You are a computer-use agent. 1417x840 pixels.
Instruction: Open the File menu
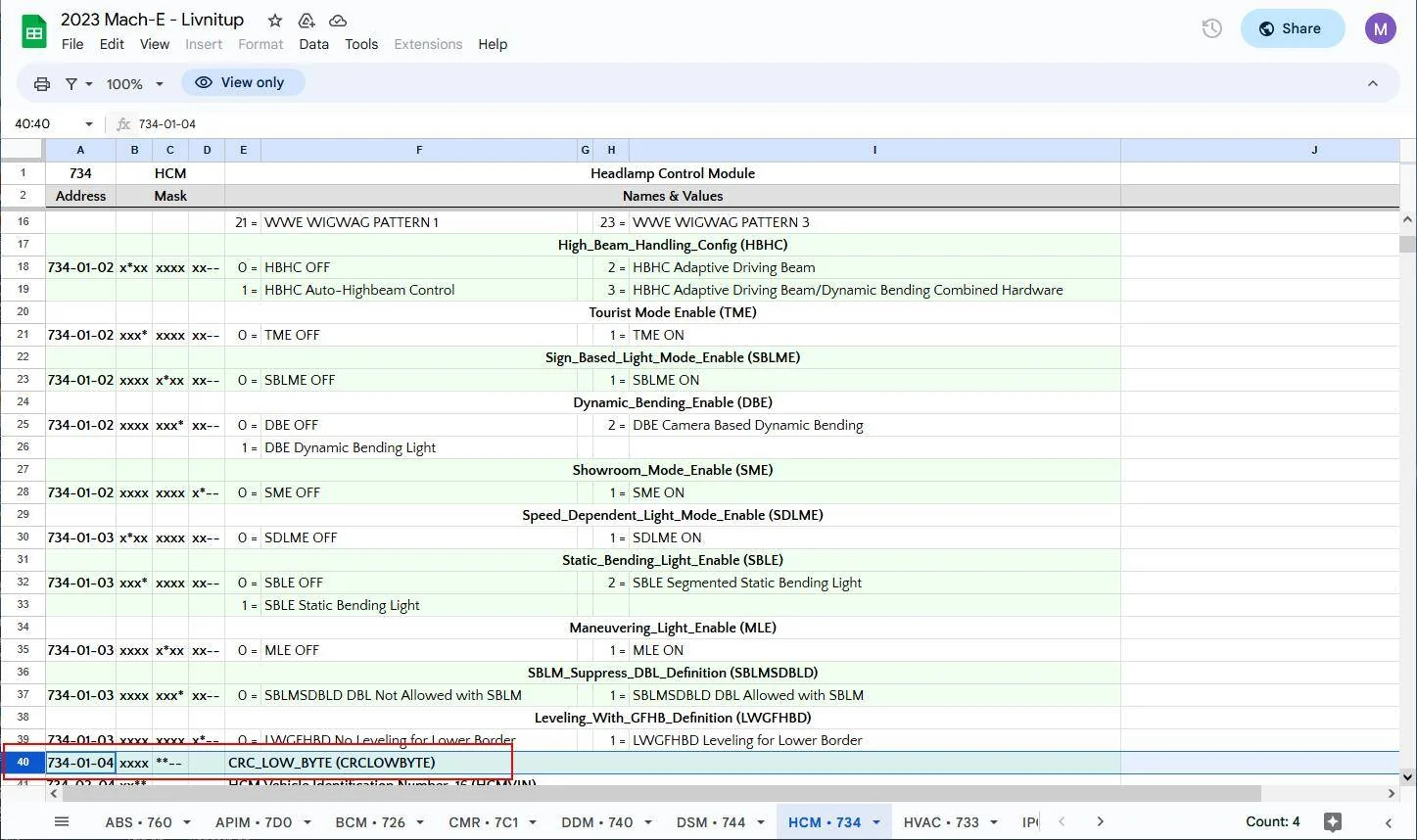[x=72, y=44]
